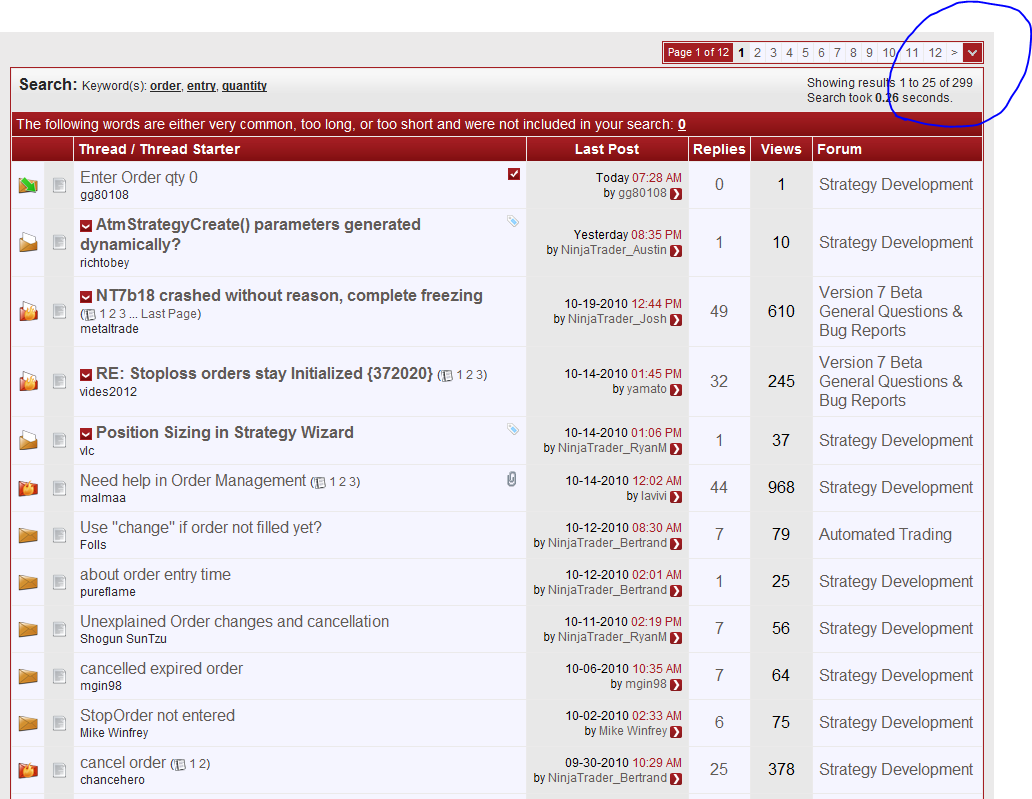Click hot folder icon for cancel order thread
Screen dimensions: 1032x799
28,769
